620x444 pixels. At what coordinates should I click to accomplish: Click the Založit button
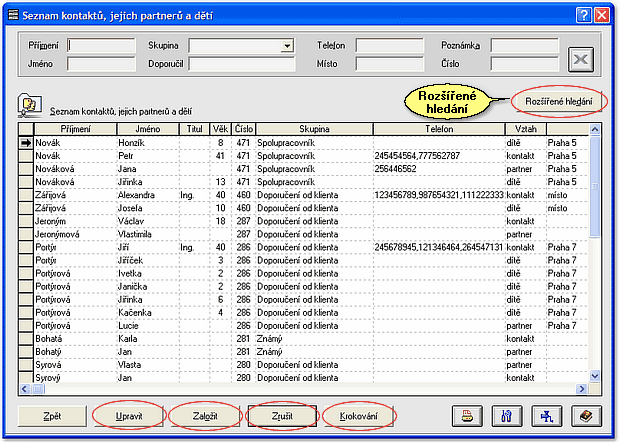(x=205, y=414)
